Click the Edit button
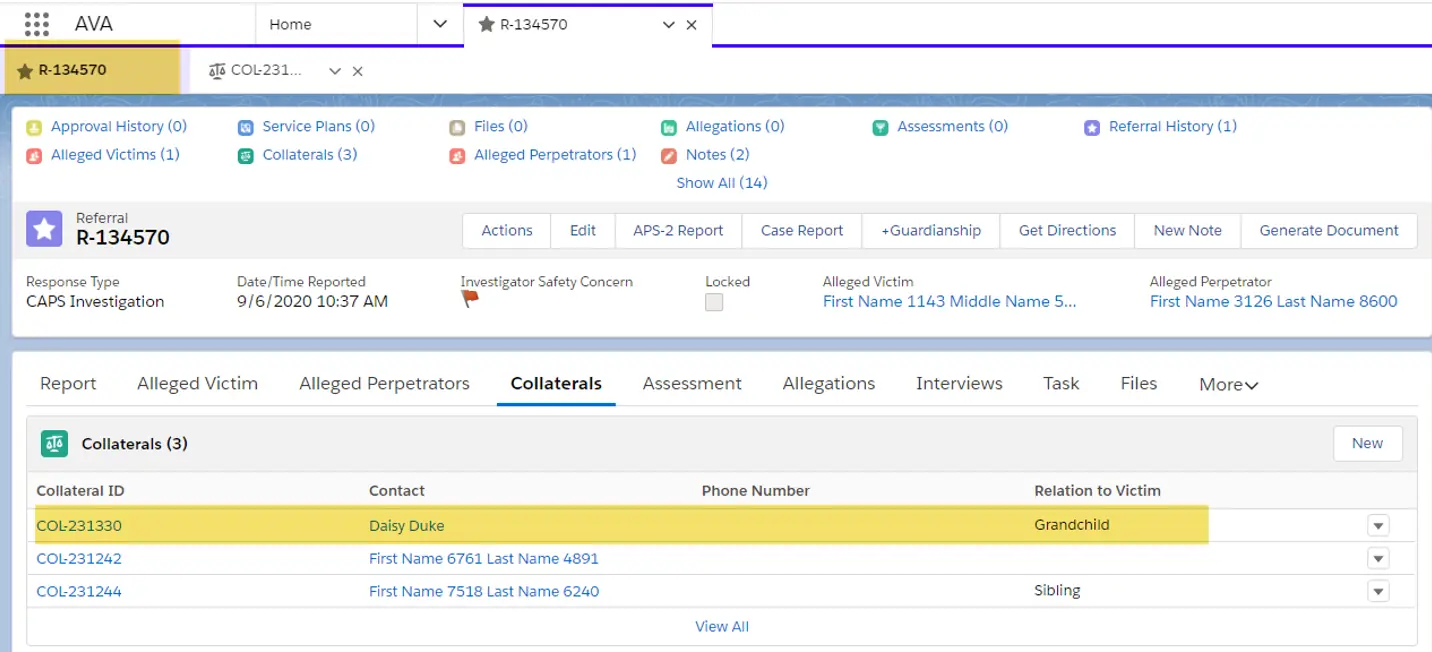Image resolution: width=1432 pixels, height=652 pixels. coord(583,230)
